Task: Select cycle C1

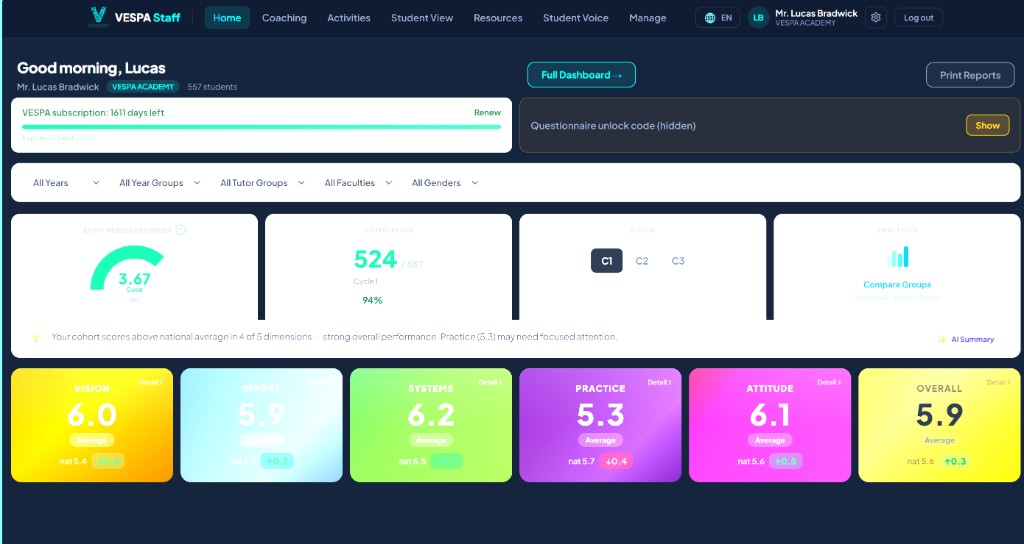Action: pyautogui.click(x=607, y=261)
